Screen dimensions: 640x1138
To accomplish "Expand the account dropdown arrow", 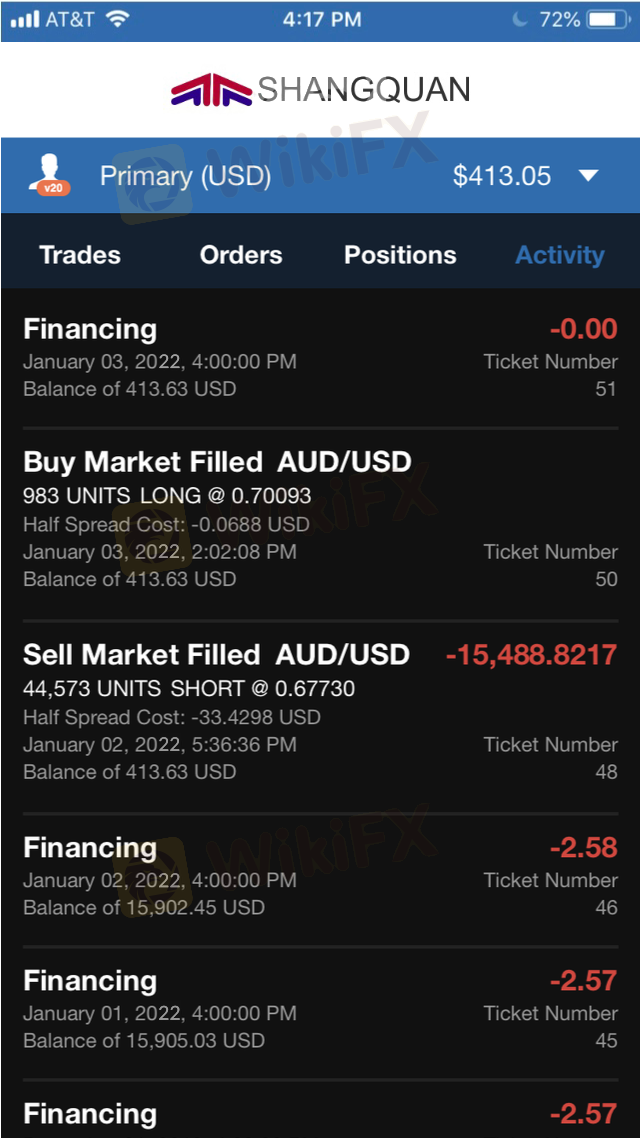I will 589,176.
